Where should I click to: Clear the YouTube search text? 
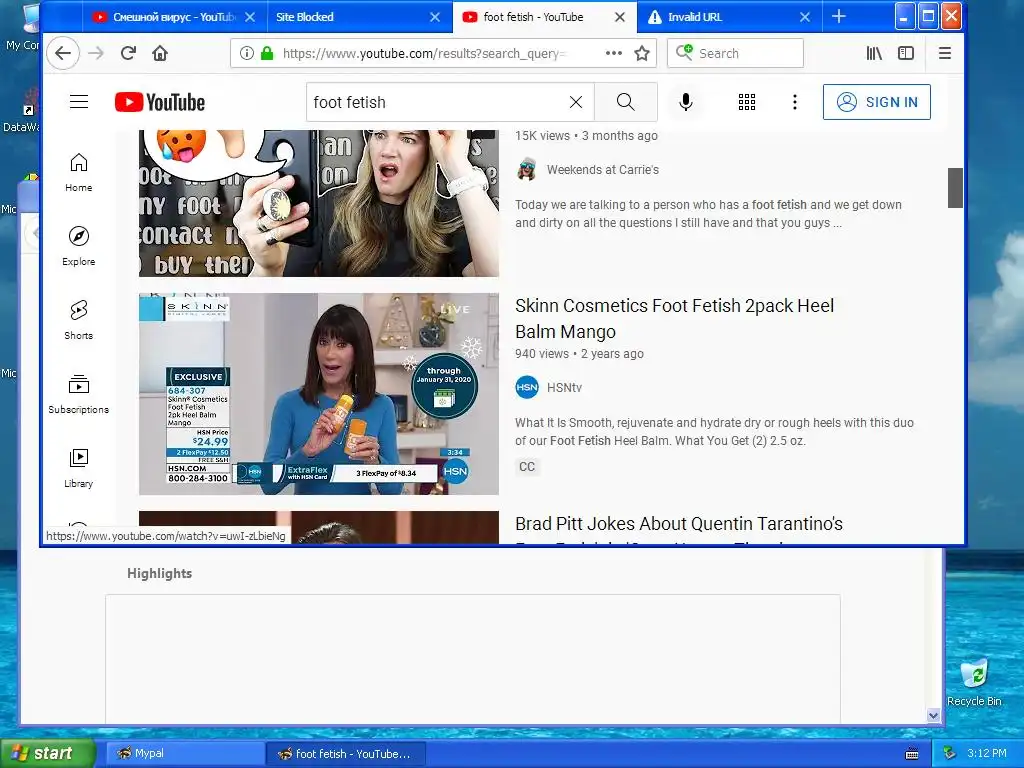[x=575, y=103]
